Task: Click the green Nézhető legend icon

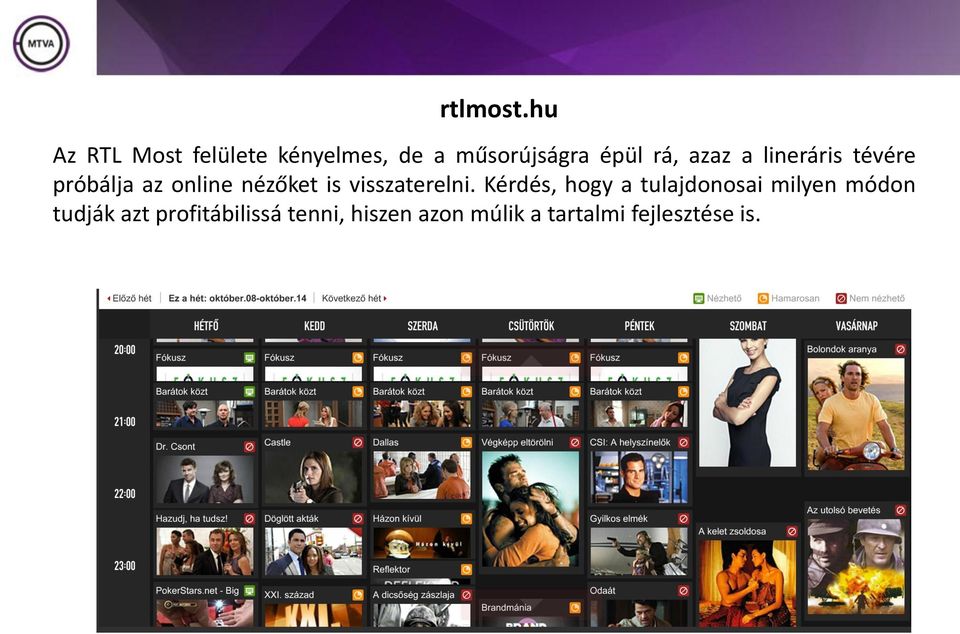Action: point(699,298)
